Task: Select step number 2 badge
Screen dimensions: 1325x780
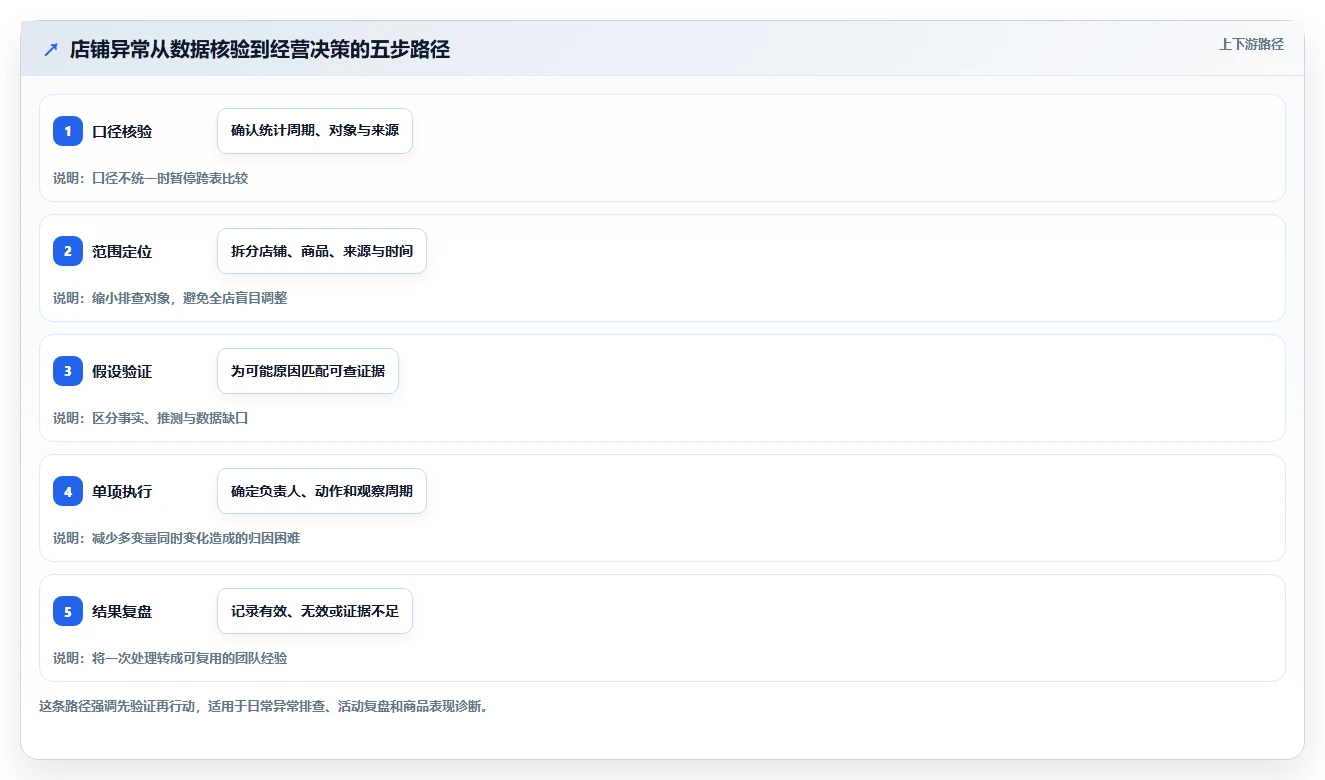Action: pos(68,251)
